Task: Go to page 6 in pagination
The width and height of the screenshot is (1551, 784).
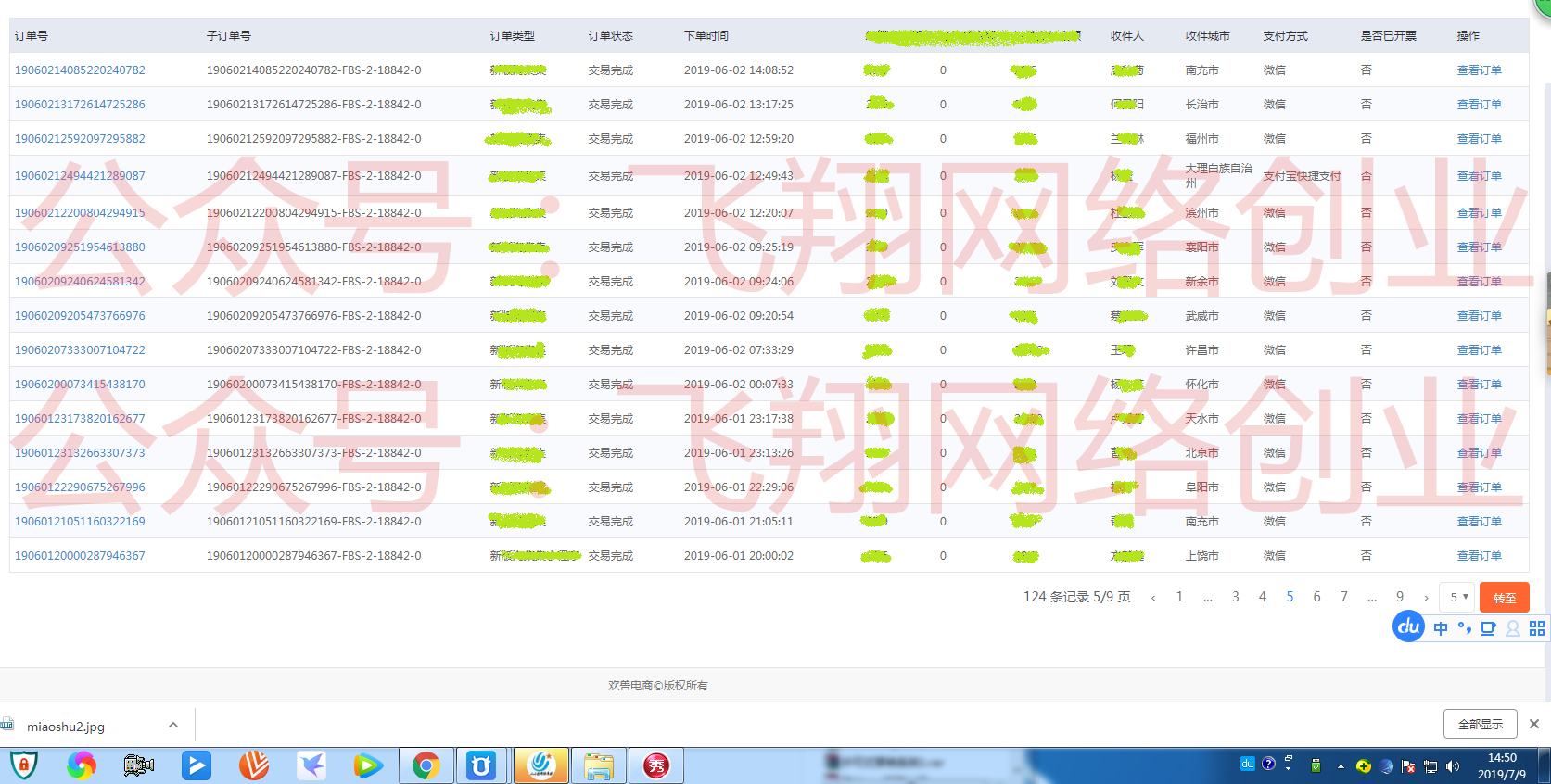Action: 1316,598
